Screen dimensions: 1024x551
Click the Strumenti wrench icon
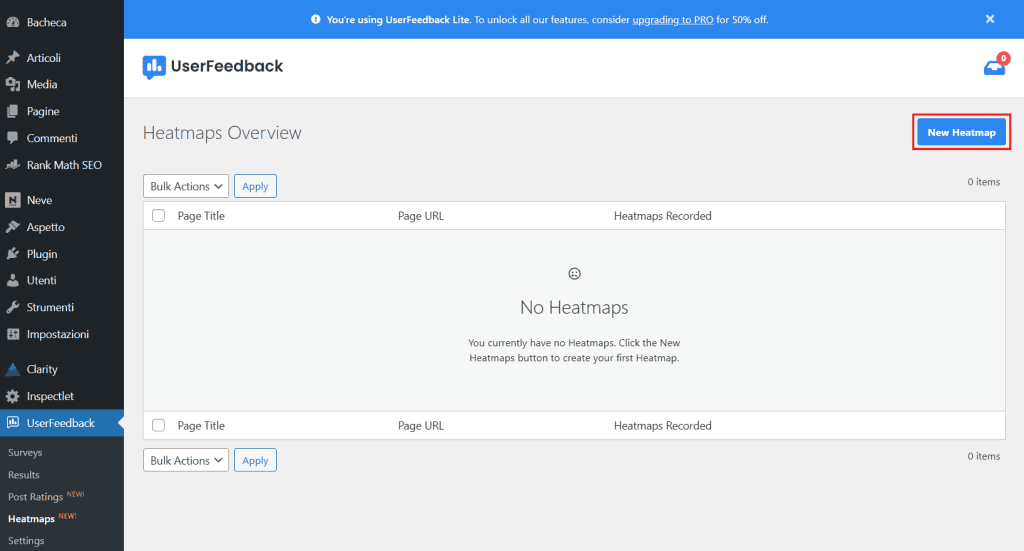[x=12, y=307]
